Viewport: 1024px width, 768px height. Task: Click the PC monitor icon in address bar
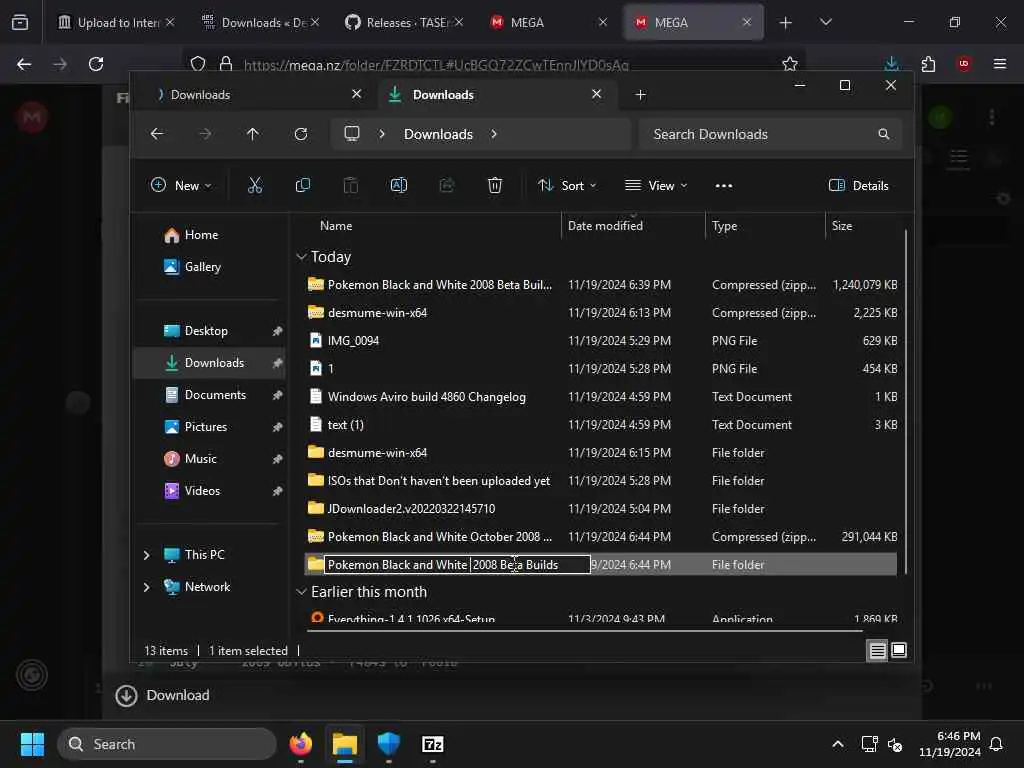[x=352, y=134]
